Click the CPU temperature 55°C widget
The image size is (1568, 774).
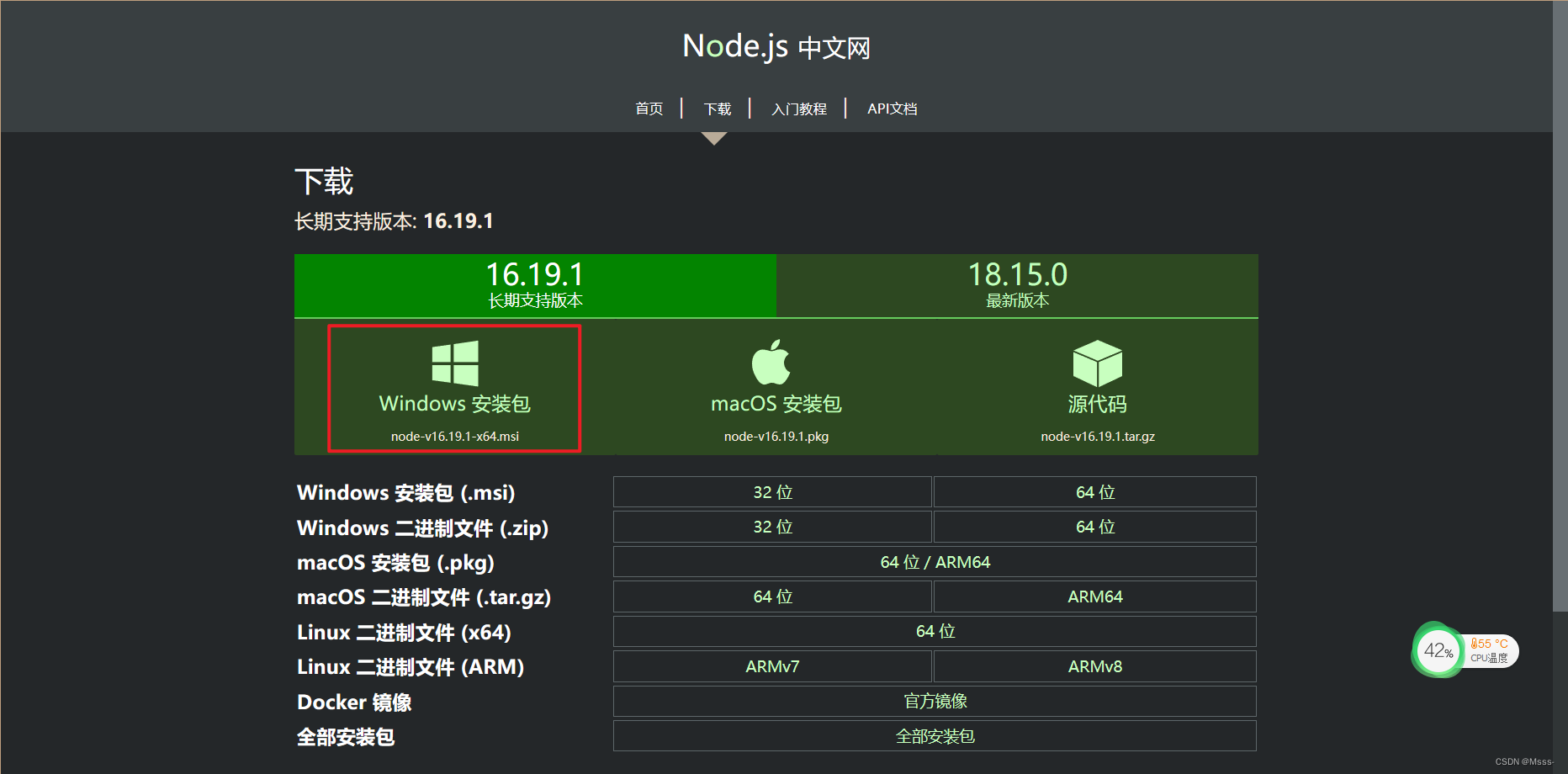1490,650
